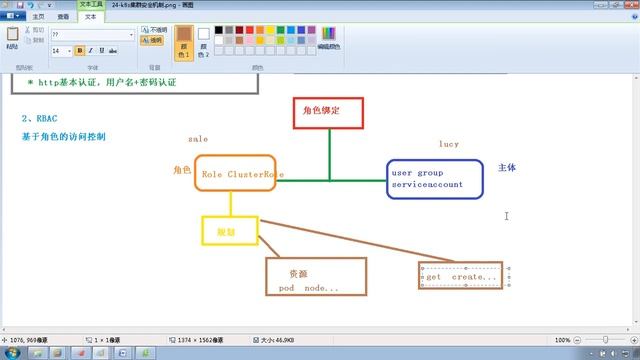Click the first taskbar app after Start

click(x=38, y=353)
